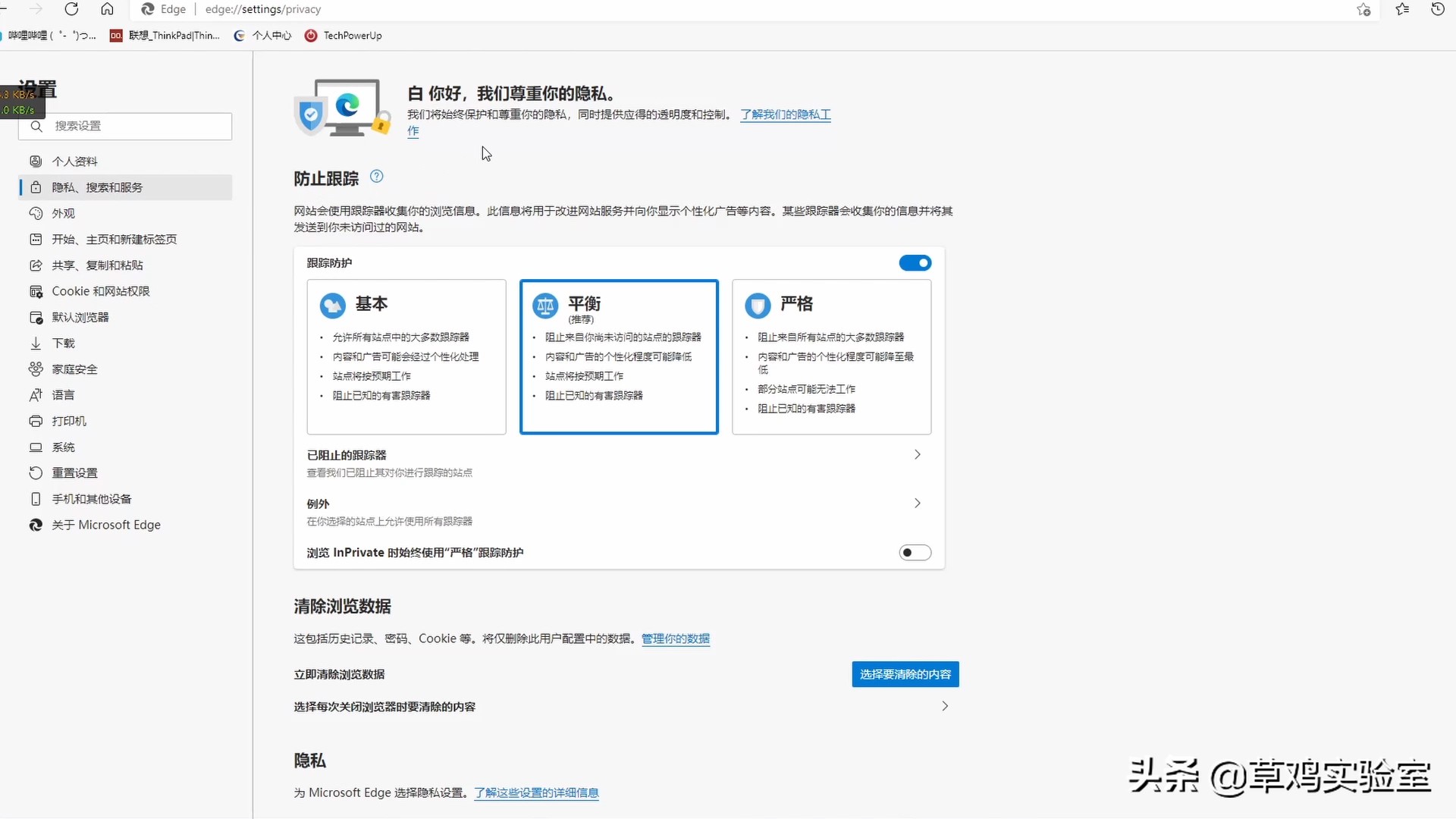The image size is (1456, 819).
Task: Open 共享、复制和粘贴 section
Action: point(125,265)
